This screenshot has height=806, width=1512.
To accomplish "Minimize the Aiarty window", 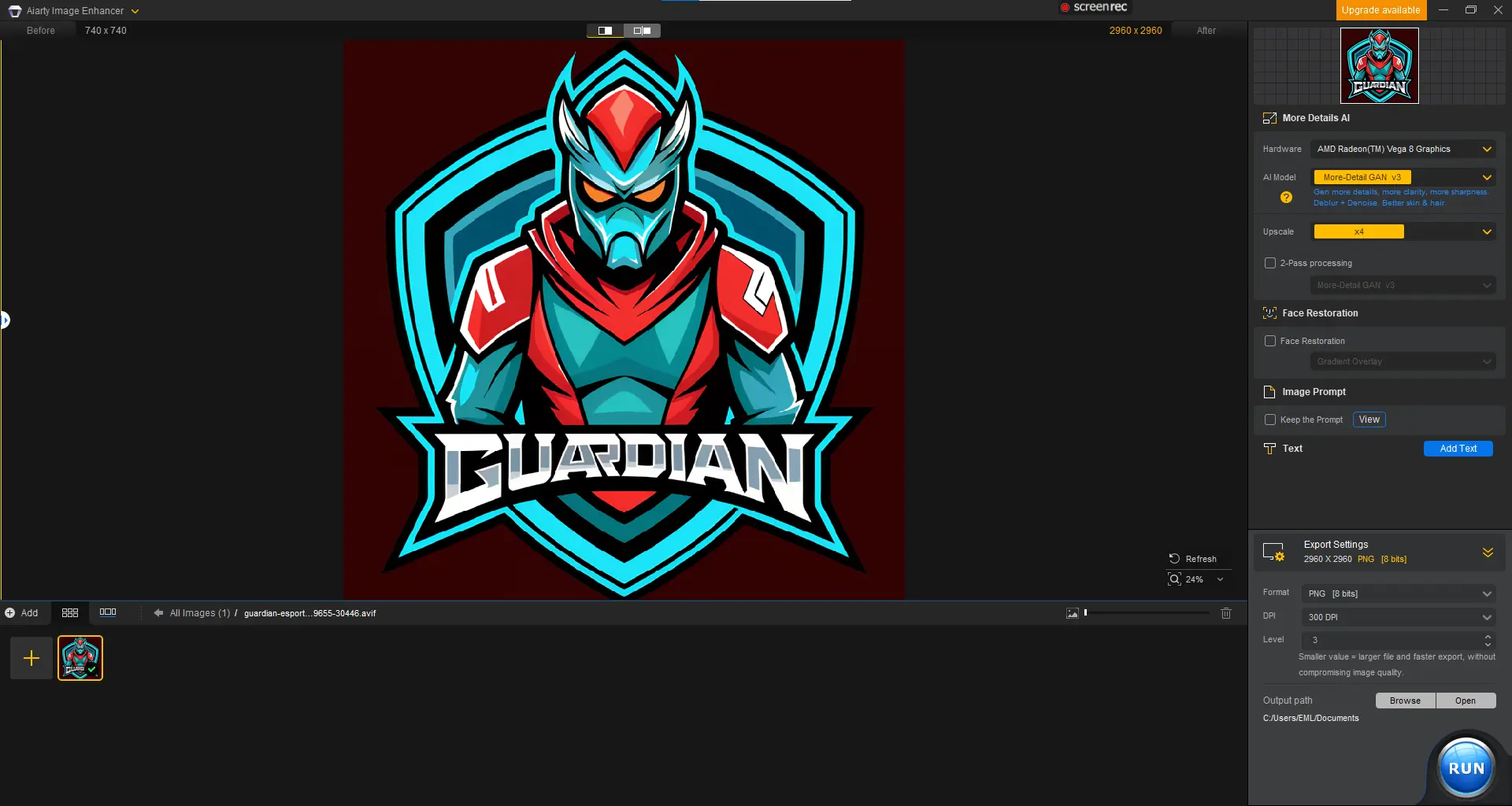I will point(1443,10).
